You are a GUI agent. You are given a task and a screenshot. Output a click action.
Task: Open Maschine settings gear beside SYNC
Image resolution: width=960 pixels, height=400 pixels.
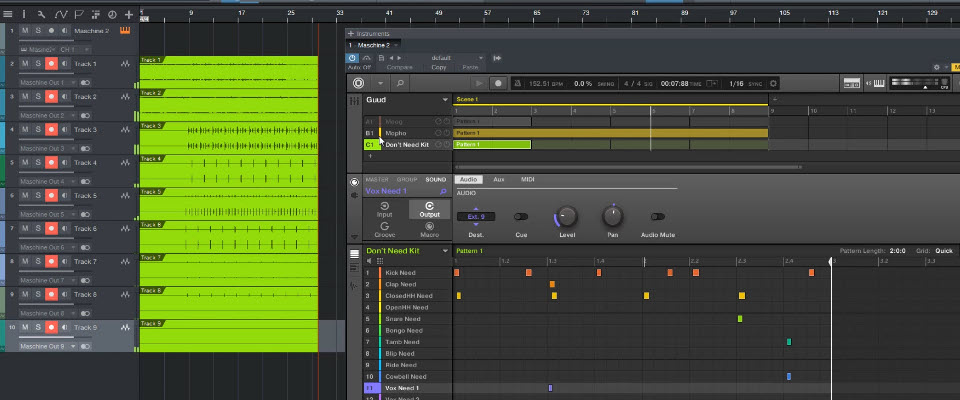tap(773, 83)
